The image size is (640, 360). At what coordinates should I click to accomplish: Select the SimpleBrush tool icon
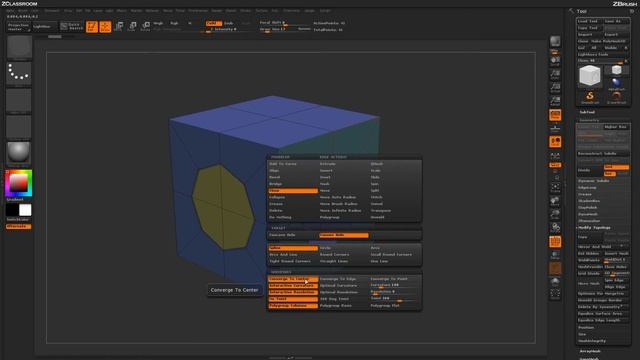click(x=590, y=97)
